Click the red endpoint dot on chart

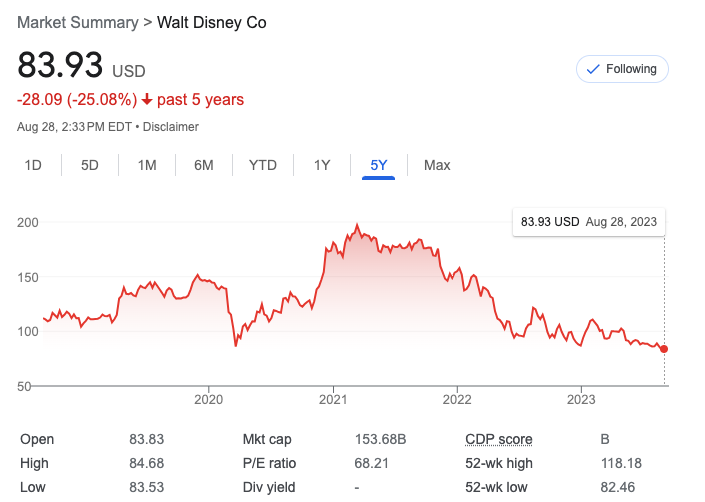pyautogui.click(x=665, y=349)
